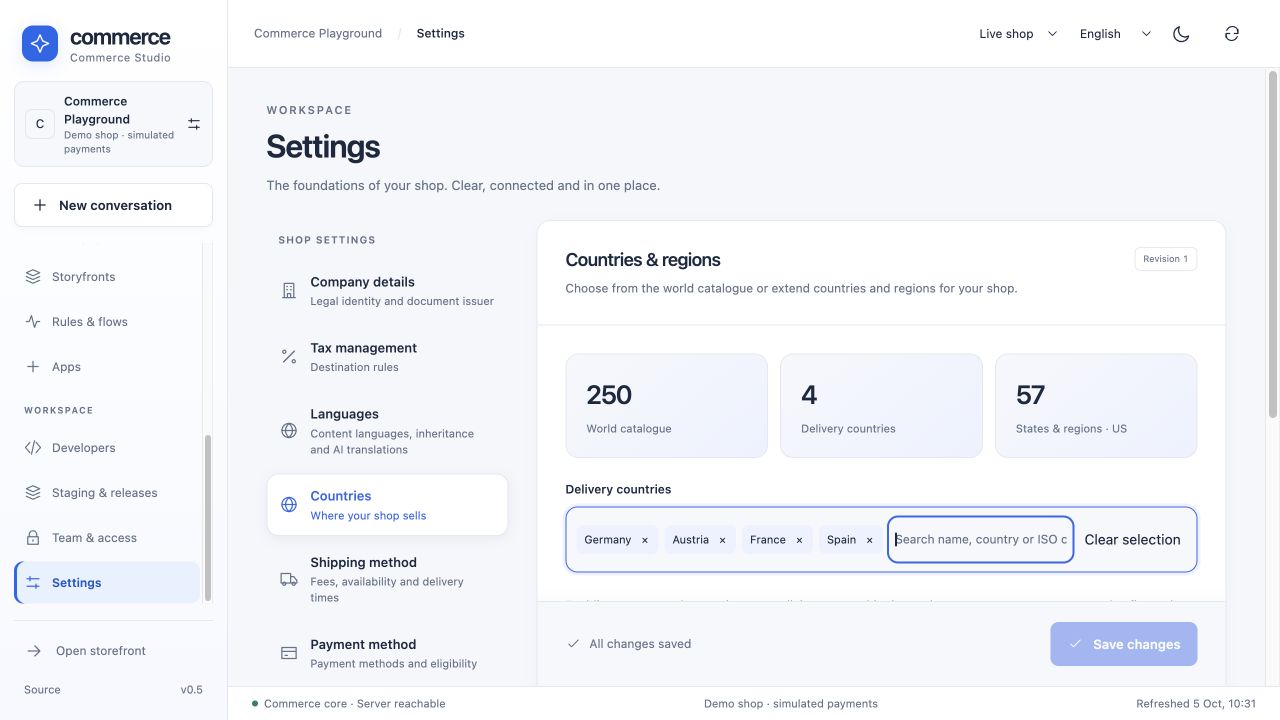Open Settings in the sidebar
The image size is (1280, 720).
click(107, 583)
